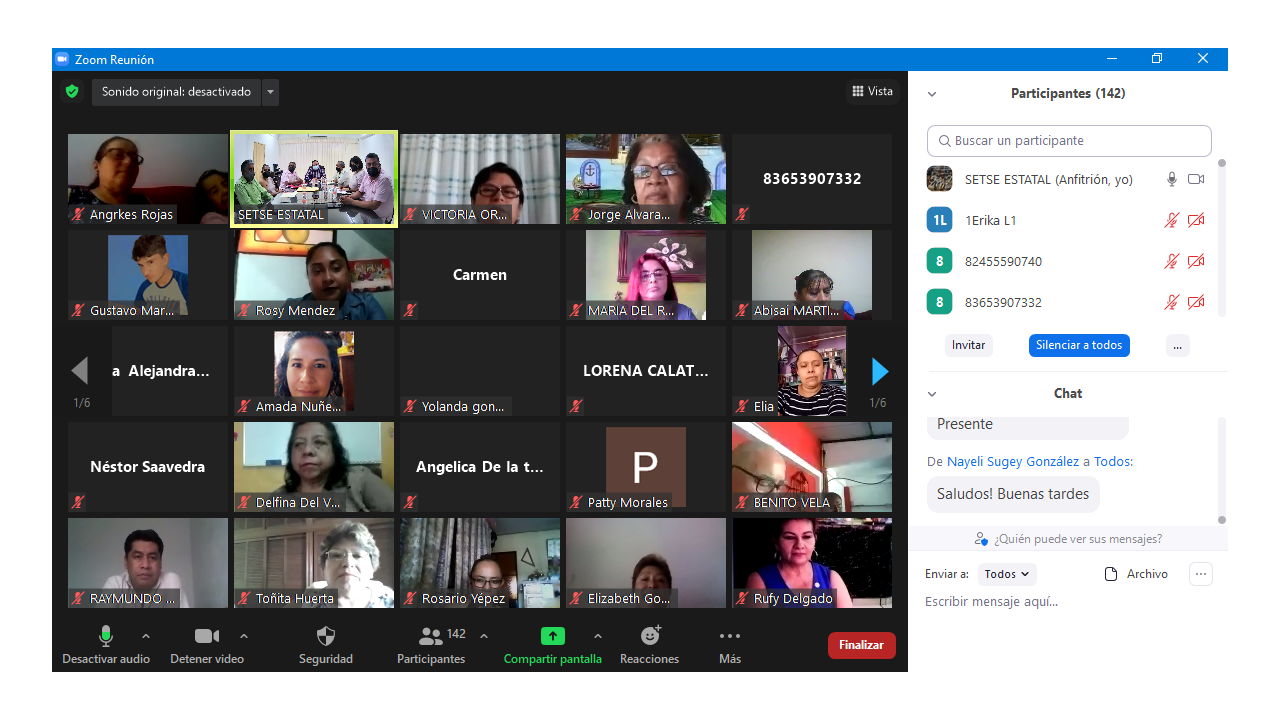Viewport: 1280px width, 720px height.
Task: Click ¿Quién puede ver sus mensajes? link
Action: pyautogui.click(x=1068, y=539)
